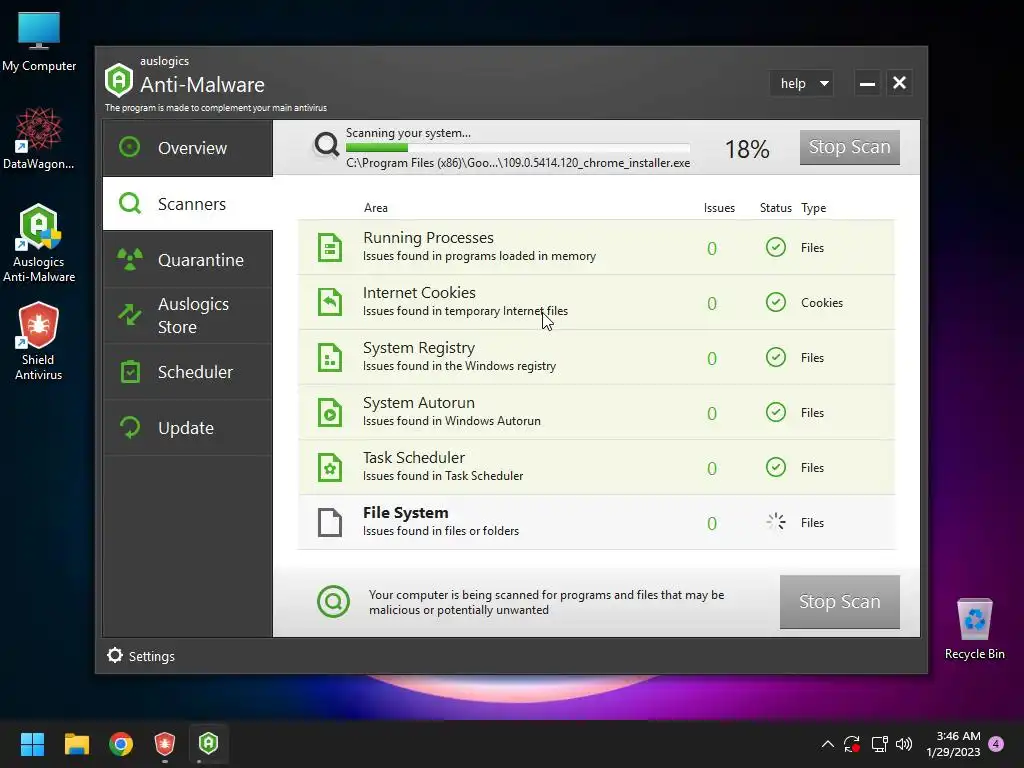The width and height of the screenshot is (1024, 768).
Task: Open DataWagon desktop shortcut
Action: click(39, 138)
